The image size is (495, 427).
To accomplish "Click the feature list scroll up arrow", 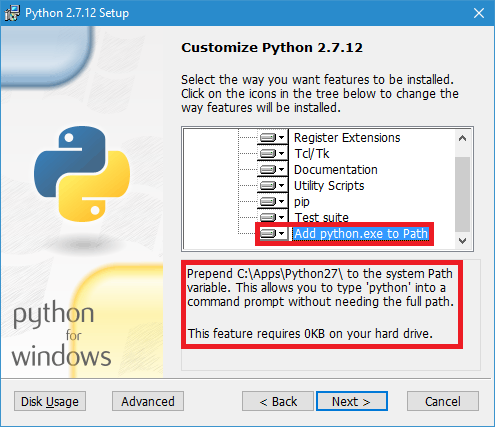I will pyautogui.click(x=462, y=138).
